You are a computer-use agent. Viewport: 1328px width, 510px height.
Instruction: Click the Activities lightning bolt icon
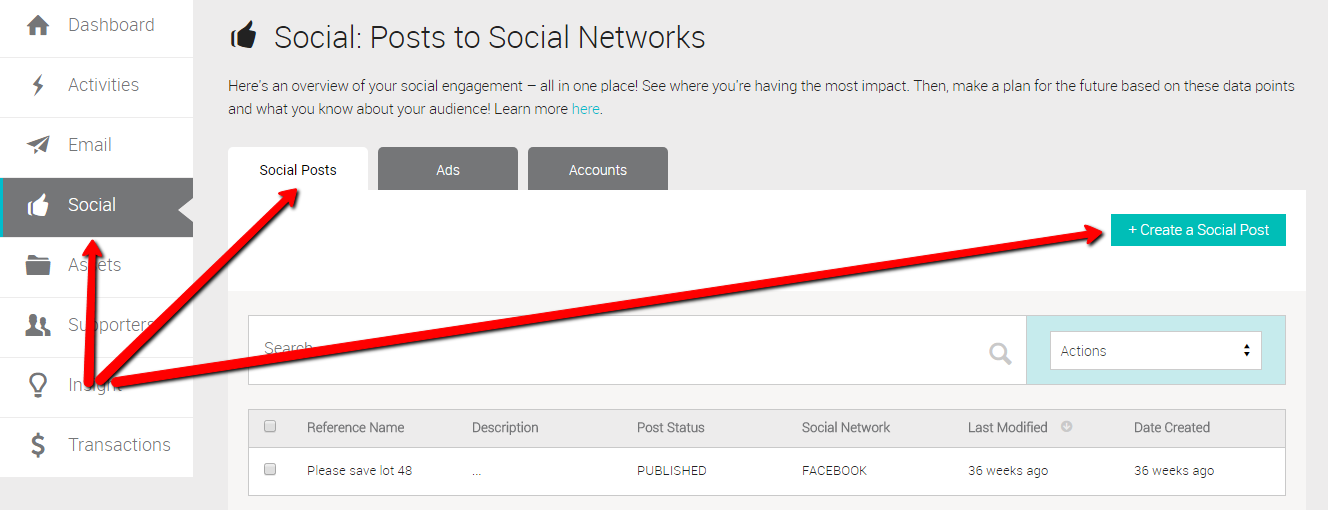pyautogui.click(x=38, y=85)
